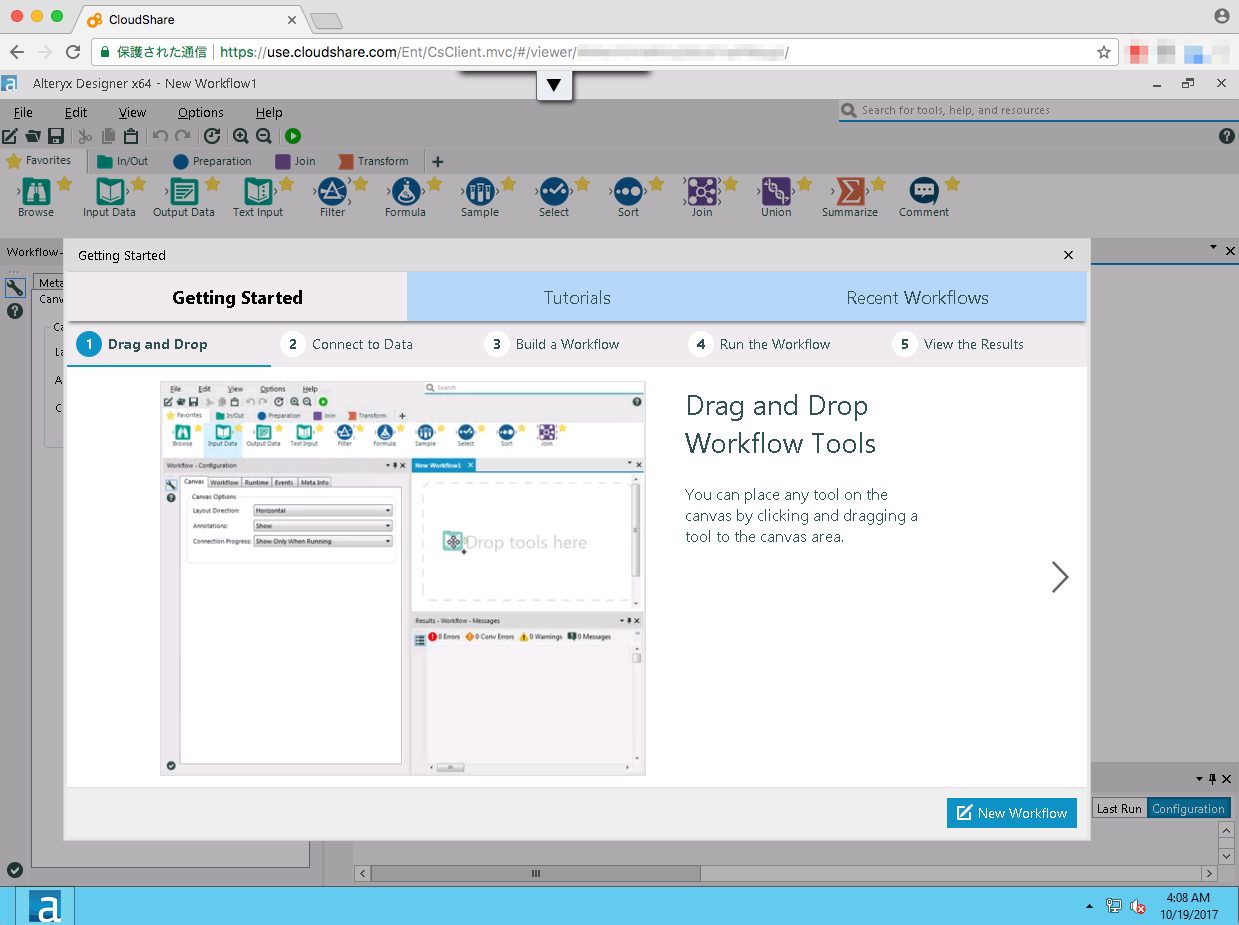Close the Getting Started dialog
Image resolution: width=1239 pixels, height=925 pixels.
[x=1069, y=255]
